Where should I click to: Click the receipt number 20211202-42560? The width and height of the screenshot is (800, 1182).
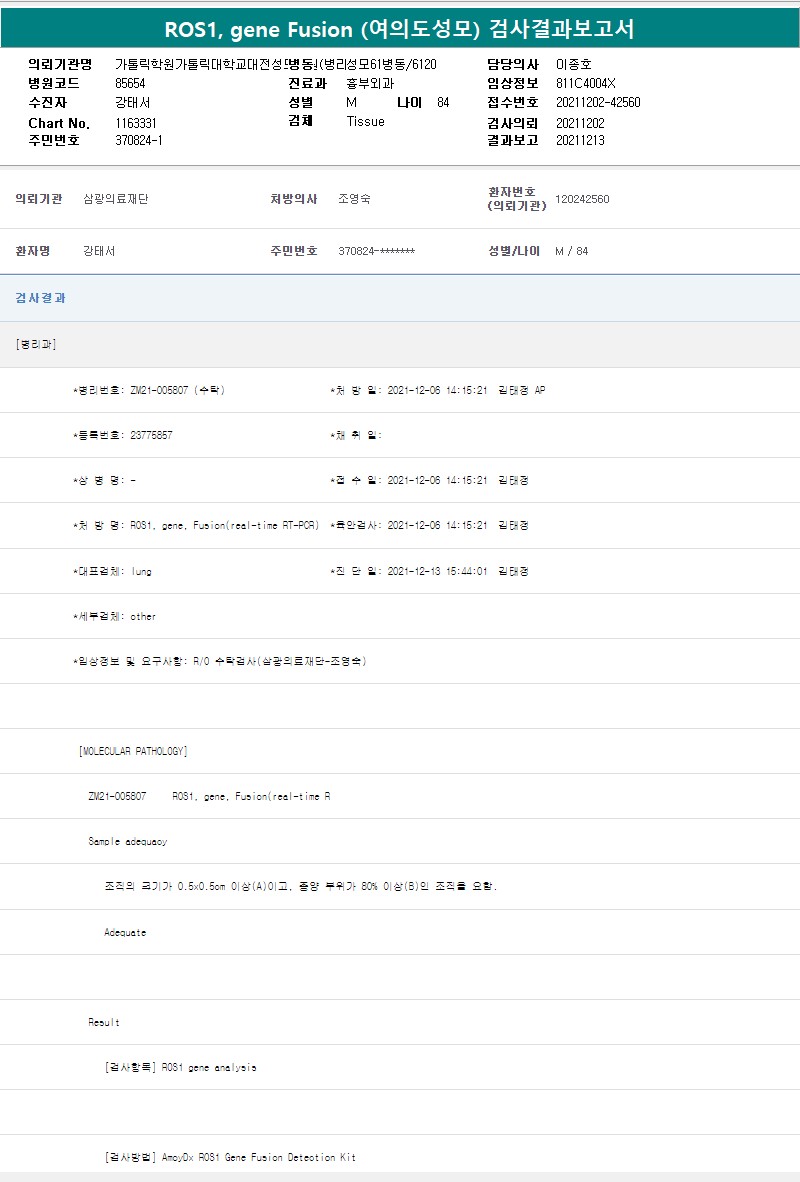click(598, 103)
